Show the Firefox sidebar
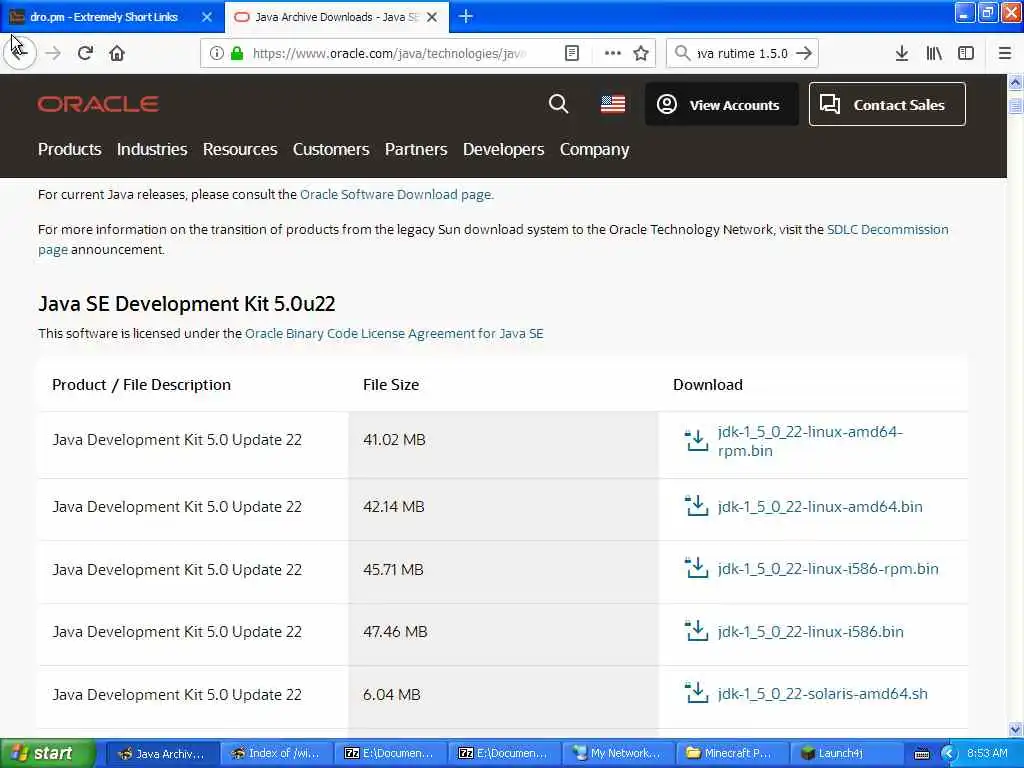This screenshot has width=1024, height=768. 966,53
